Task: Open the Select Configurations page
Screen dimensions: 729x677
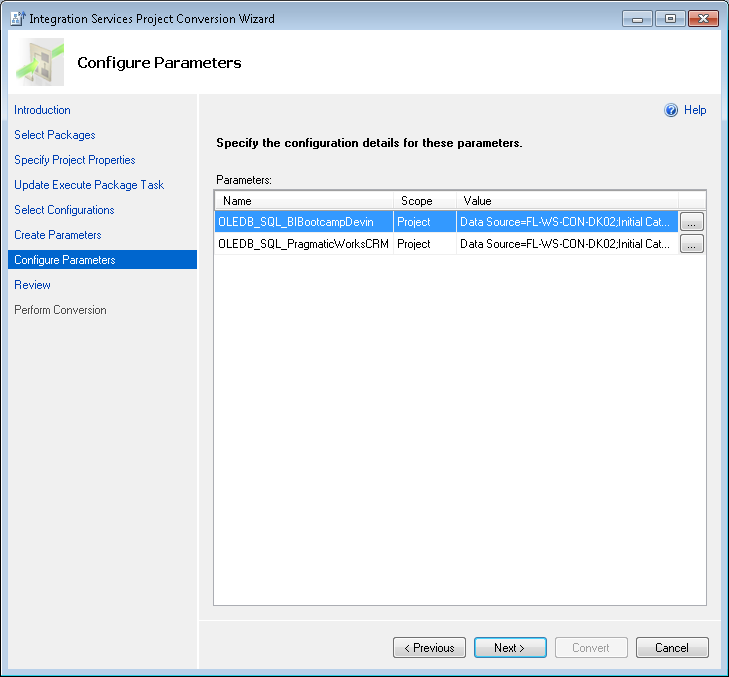Action: 64,210
